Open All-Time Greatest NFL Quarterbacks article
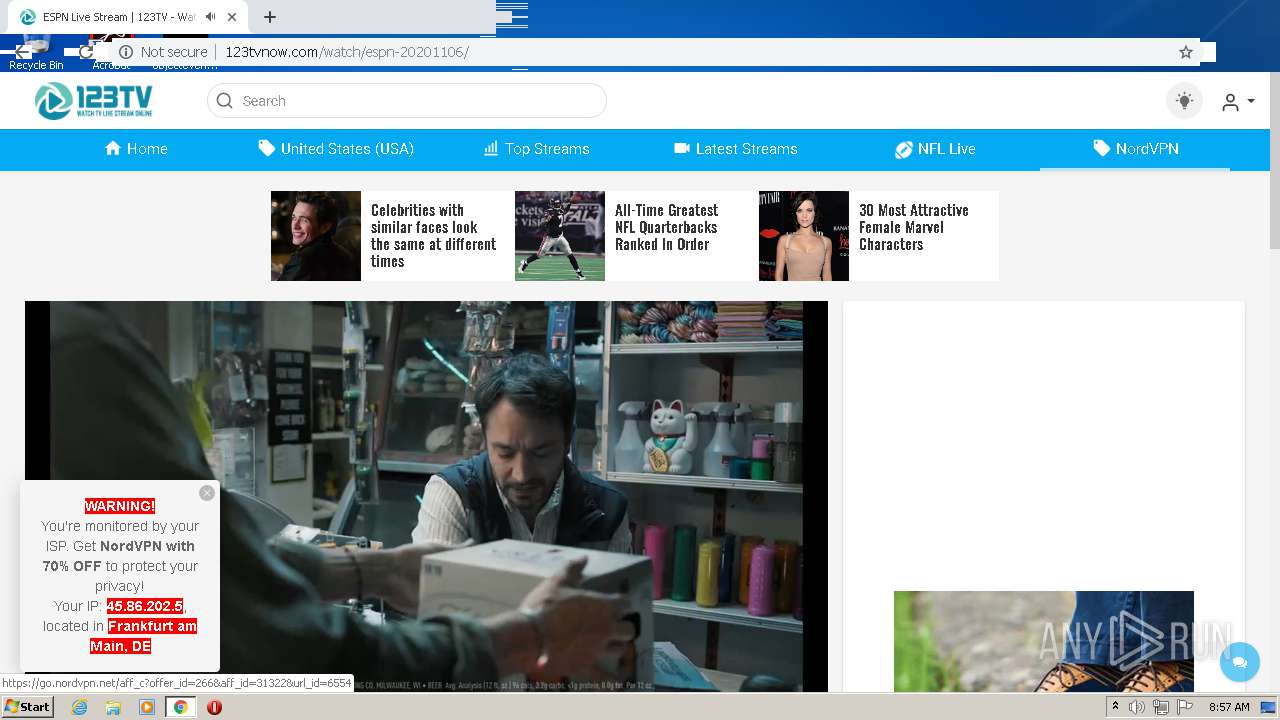 pyautogui.click(x=667, y=227)
